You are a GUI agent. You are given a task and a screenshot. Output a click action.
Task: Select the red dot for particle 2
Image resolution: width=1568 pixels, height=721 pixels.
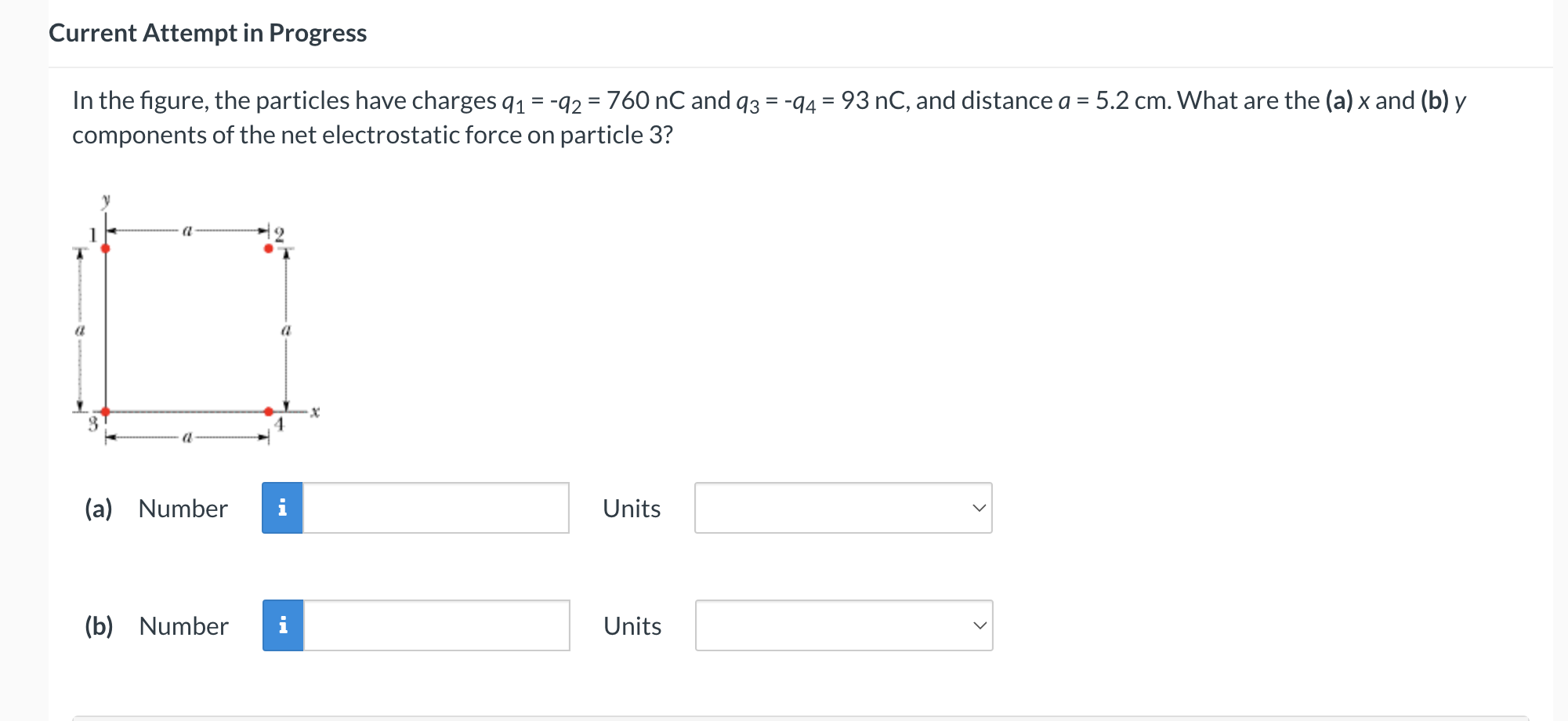point(267,248)
